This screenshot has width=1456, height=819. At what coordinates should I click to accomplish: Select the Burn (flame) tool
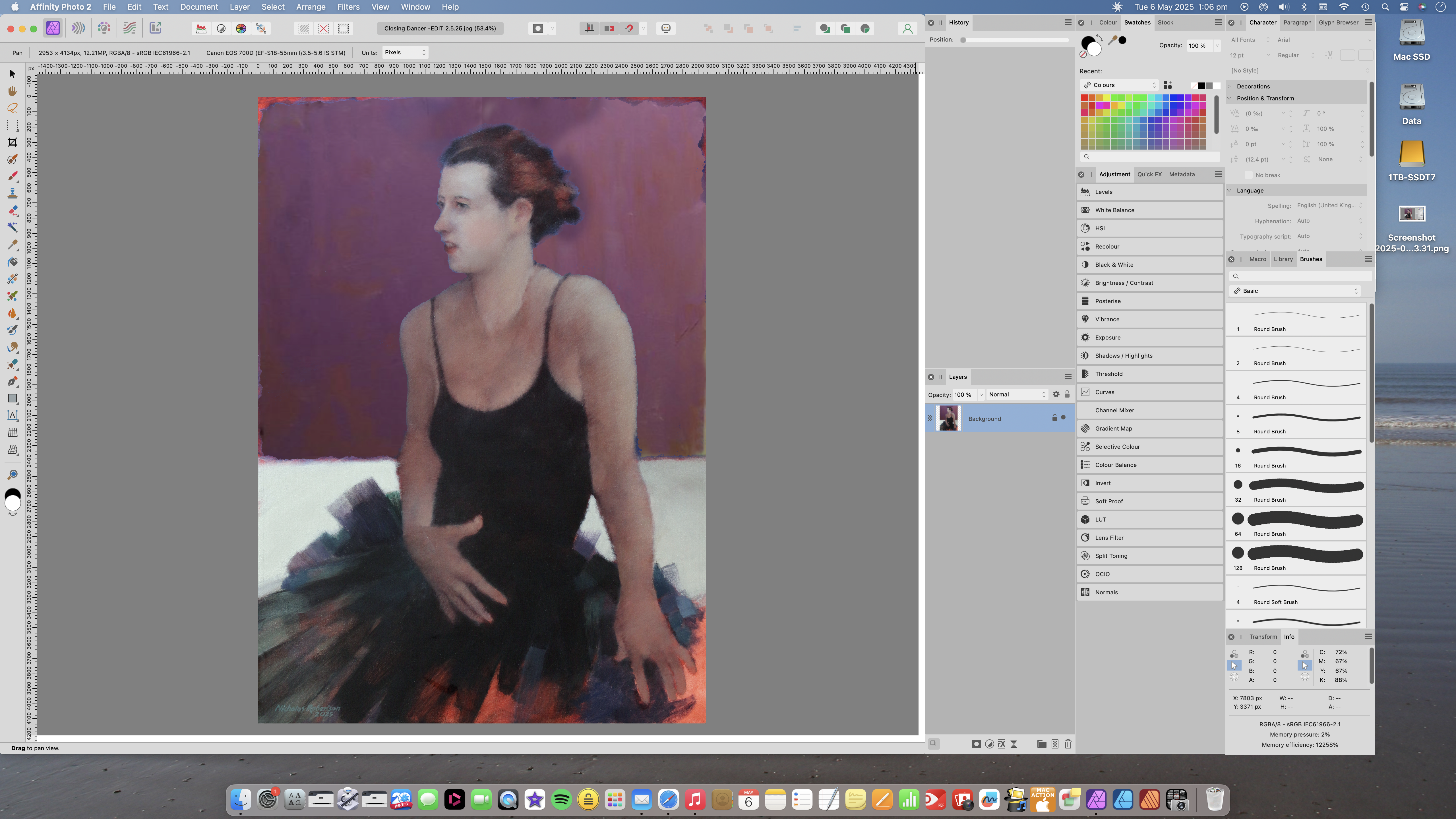point(13,313)
